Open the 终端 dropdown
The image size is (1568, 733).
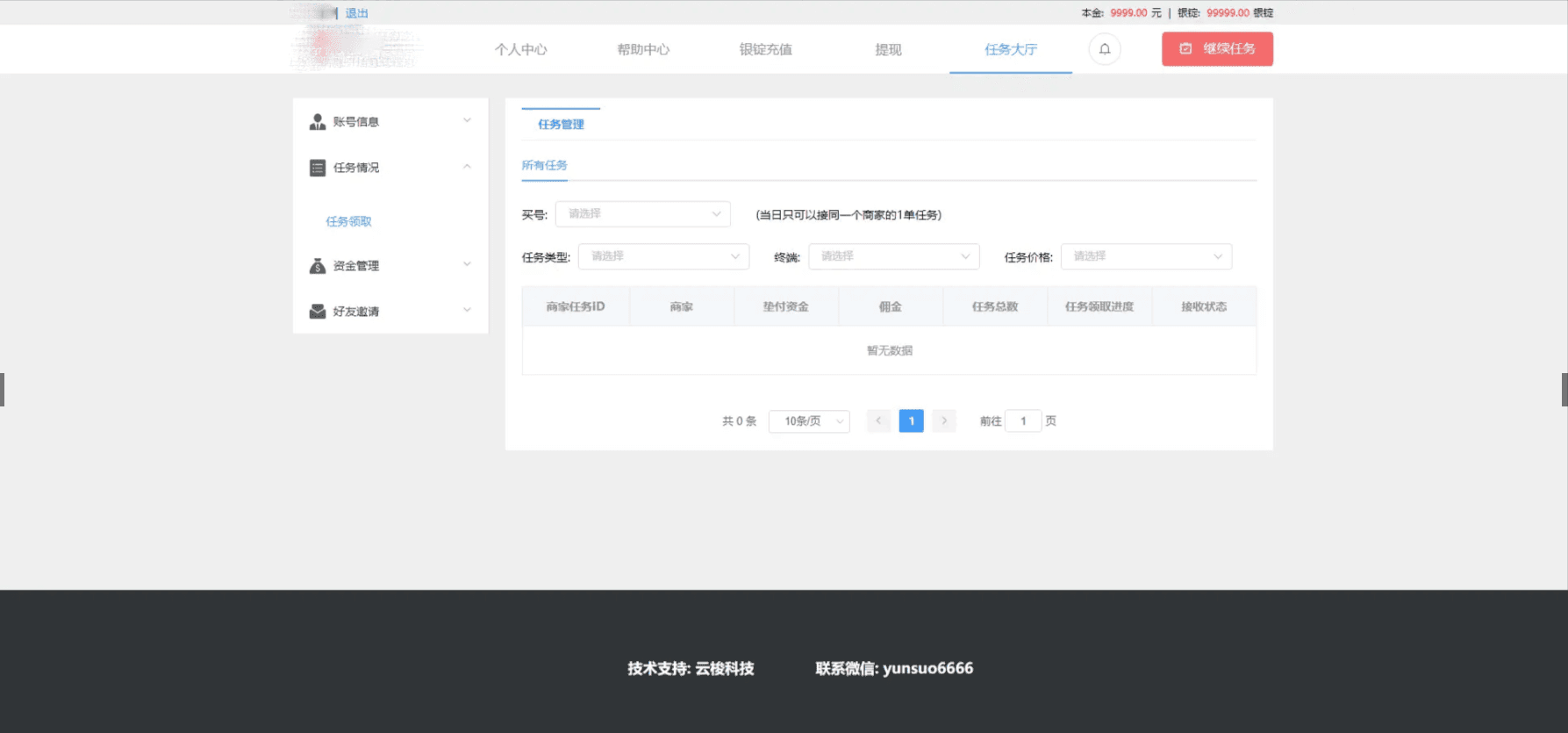[x=893, y=256]
